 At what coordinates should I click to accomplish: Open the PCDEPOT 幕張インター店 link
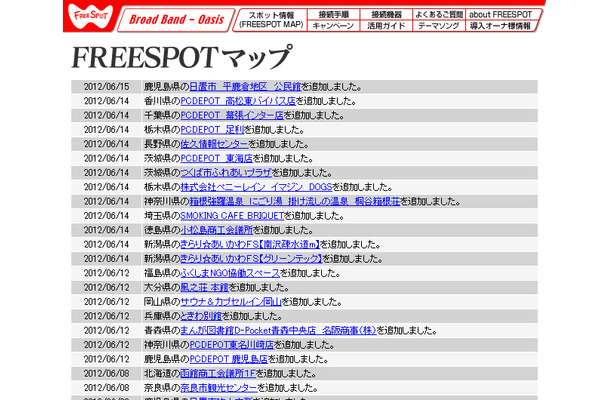click(232, 116)
